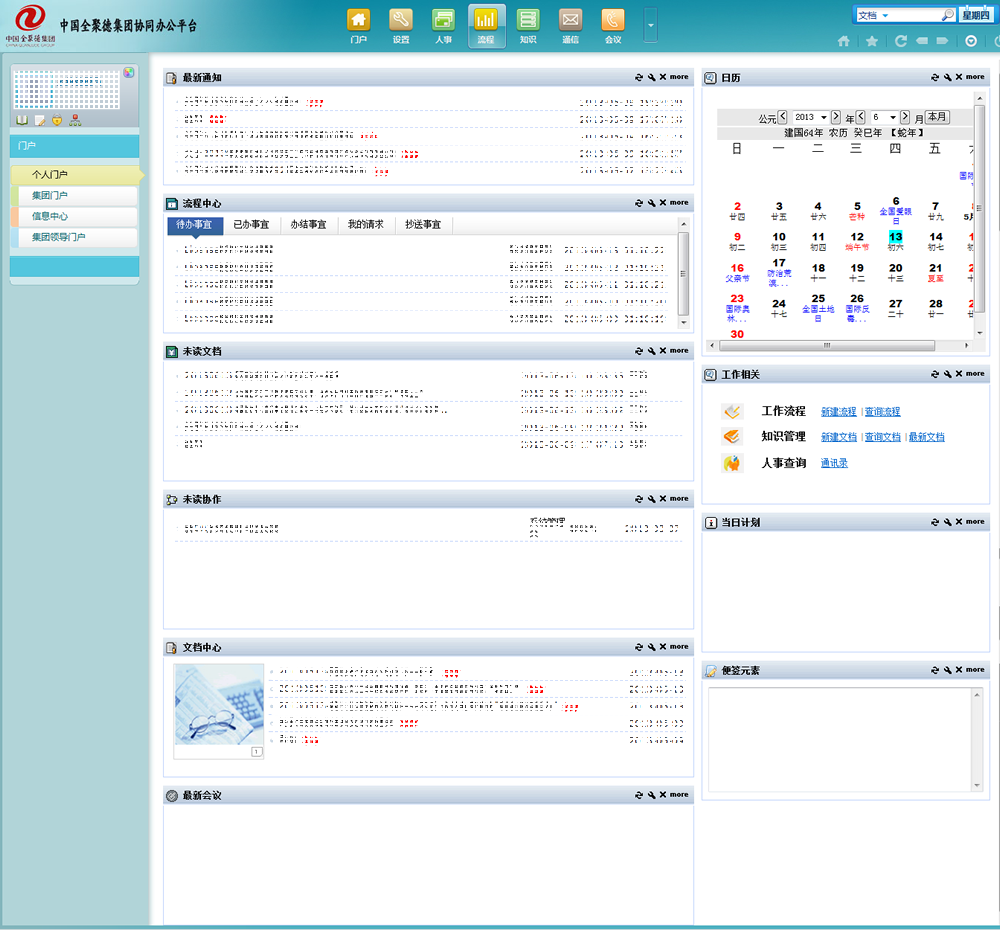Click more on 最新会议 panel
The width and height of the screenshot is (1000, 930).
coord(679,795)
